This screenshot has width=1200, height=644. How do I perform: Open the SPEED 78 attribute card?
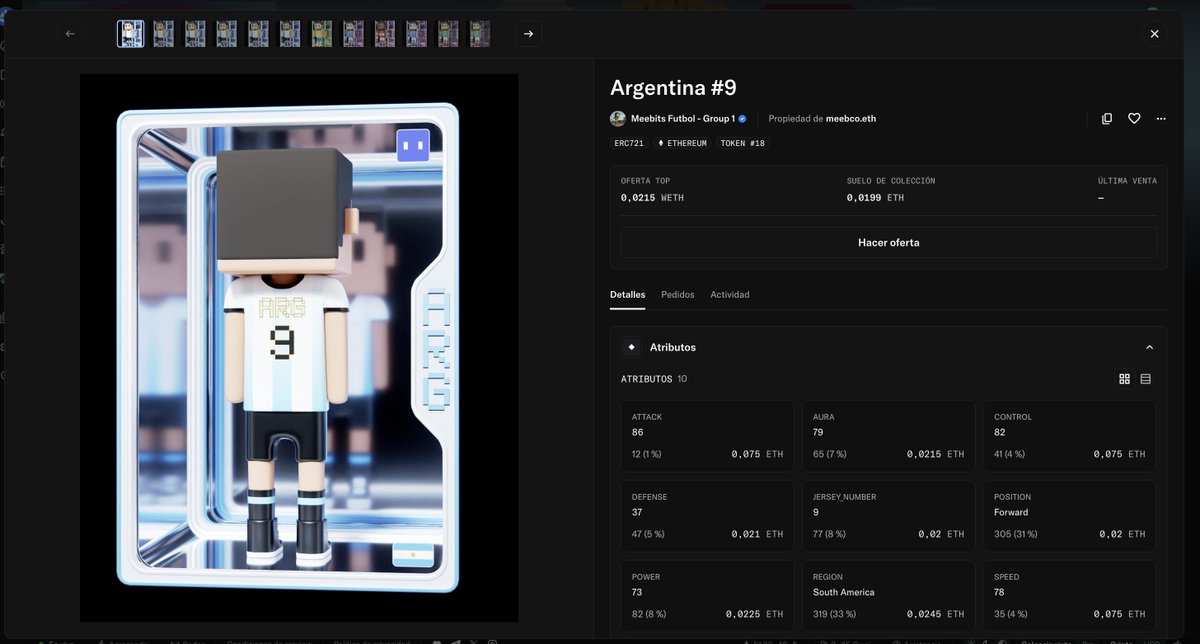[x=1069, y=597]
